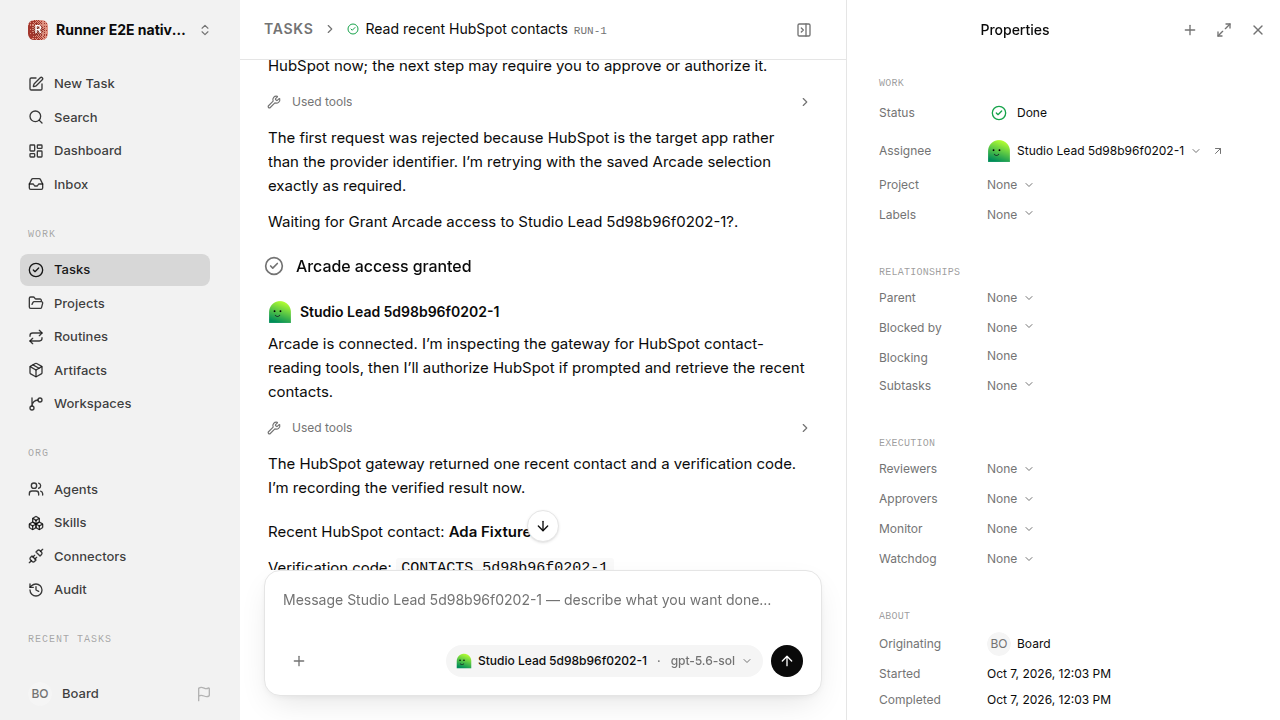The width and height of the screenshot is (1280, 720).
Task: Open the Monitor dropdown
Action: pos(1010,529)
